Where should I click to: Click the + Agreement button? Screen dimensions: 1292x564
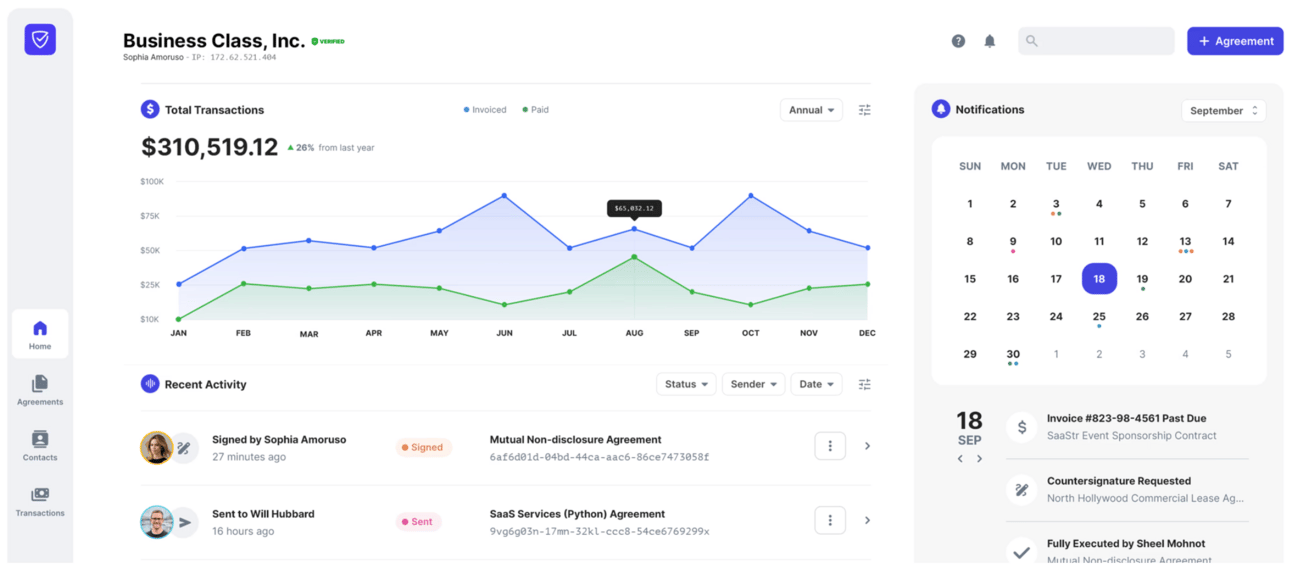pyautogui.click(x=1235, y=41)
